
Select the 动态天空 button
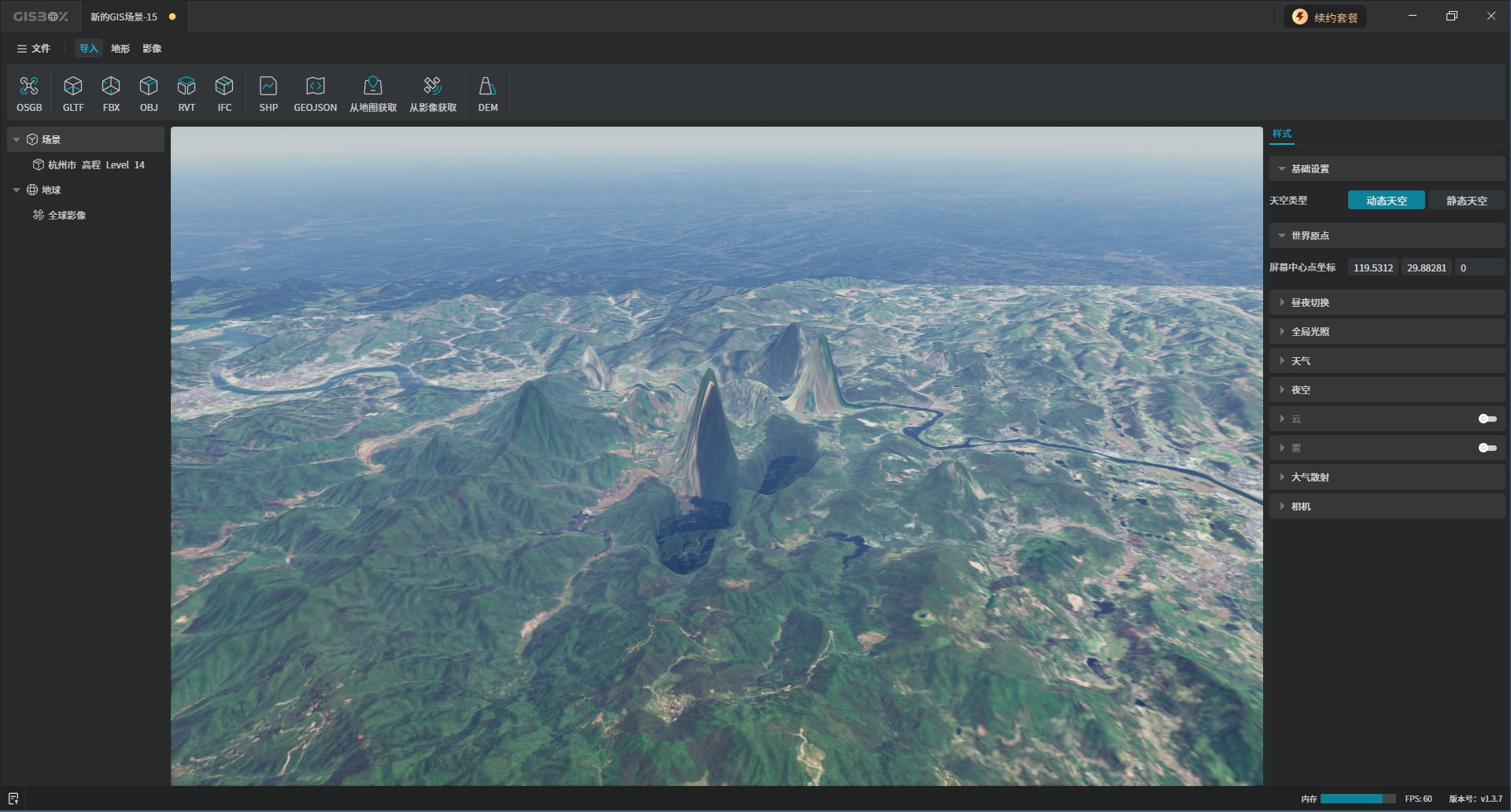point(1386,201)
